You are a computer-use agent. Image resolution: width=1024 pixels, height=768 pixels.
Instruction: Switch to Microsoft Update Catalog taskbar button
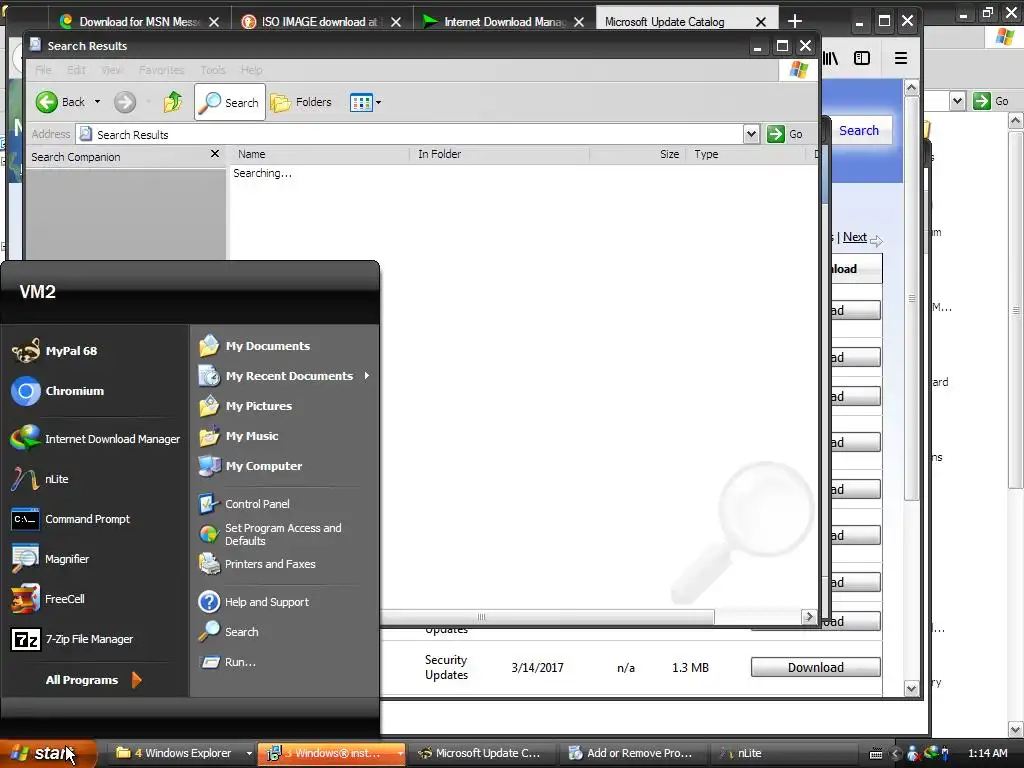click(x=480, y=754)
